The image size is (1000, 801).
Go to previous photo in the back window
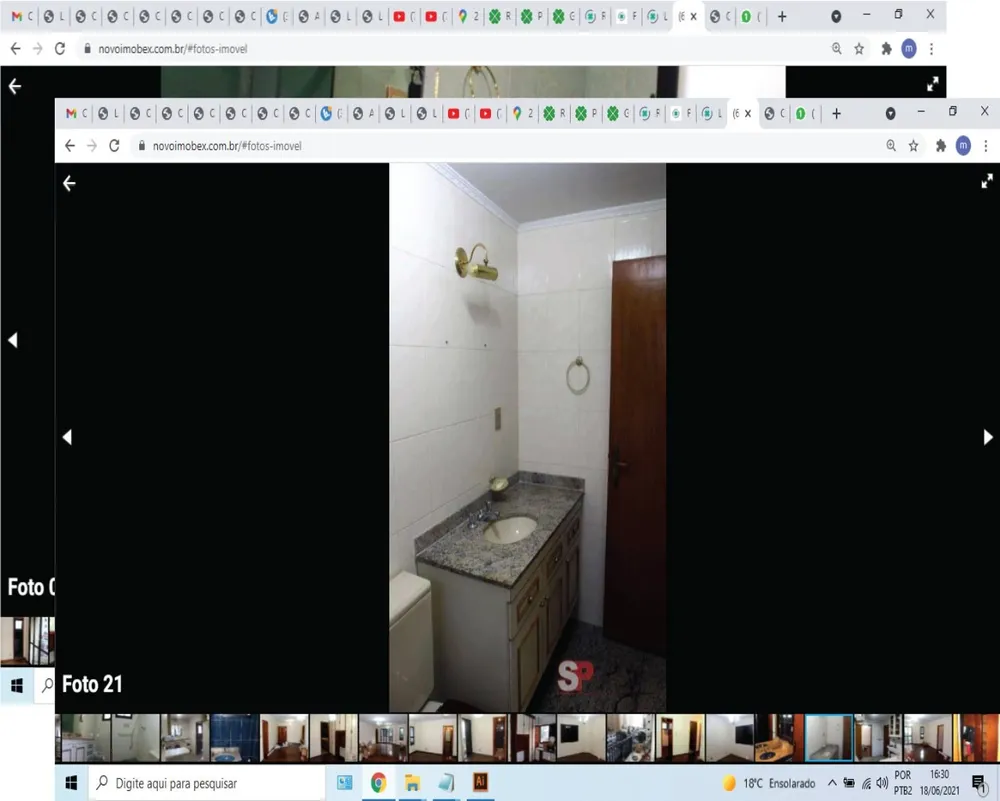point(12,340)
